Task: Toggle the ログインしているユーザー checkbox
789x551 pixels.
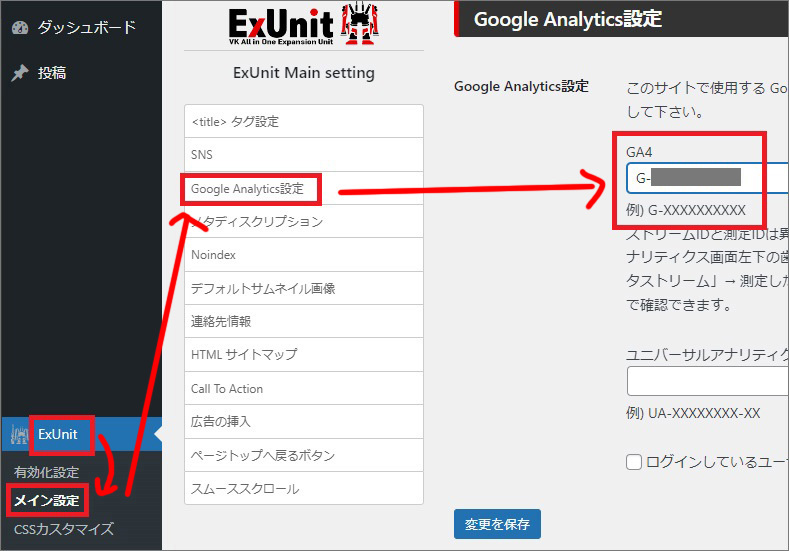Action: pyautogui.click(x=634, y=462)
